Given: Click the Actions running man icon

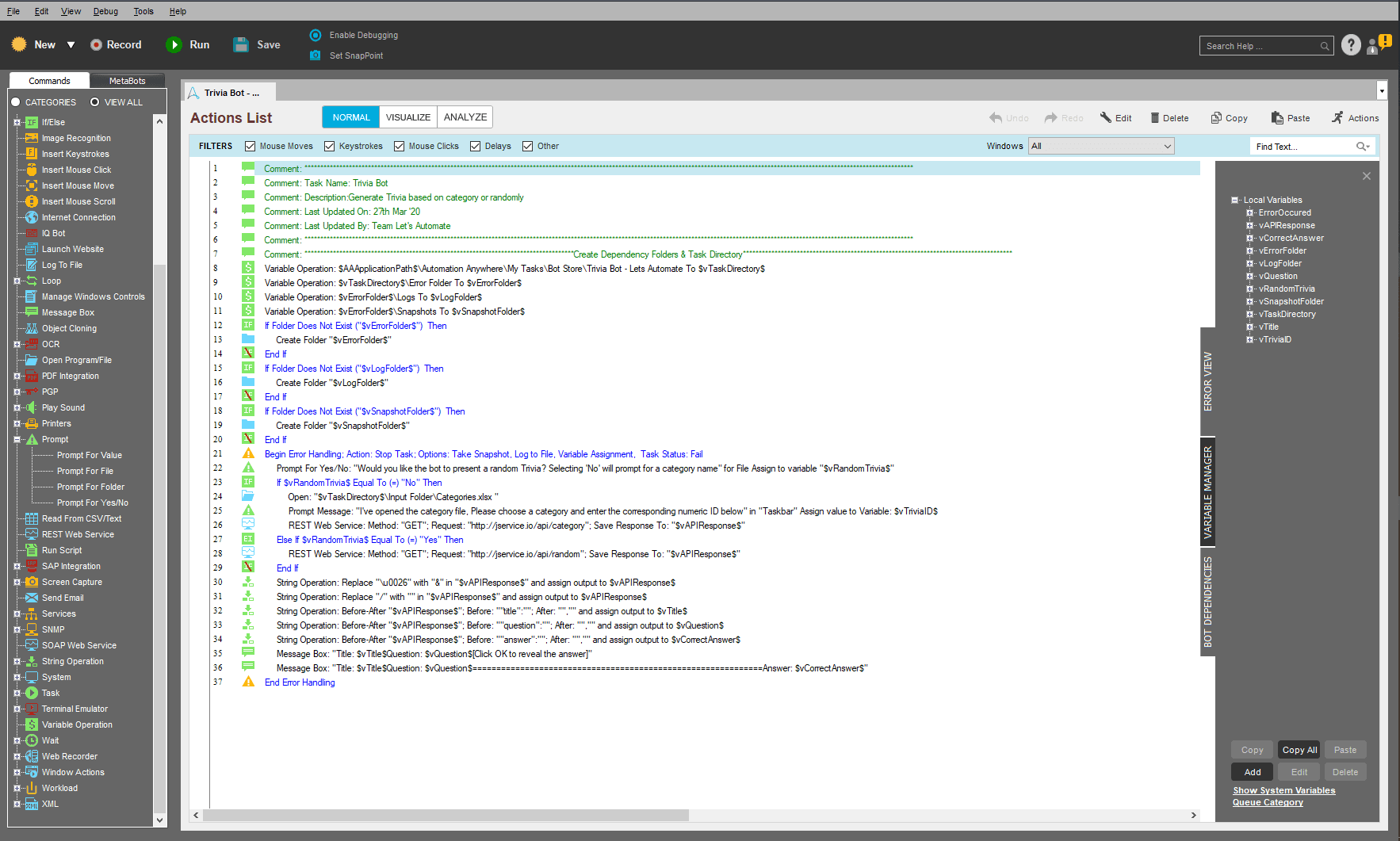Looking at the screenshot, I should point(1338,117).
